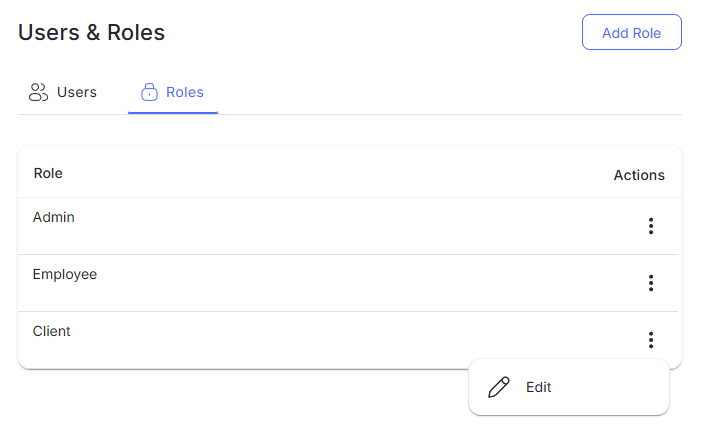Click the Add Role button

(632, 32)
